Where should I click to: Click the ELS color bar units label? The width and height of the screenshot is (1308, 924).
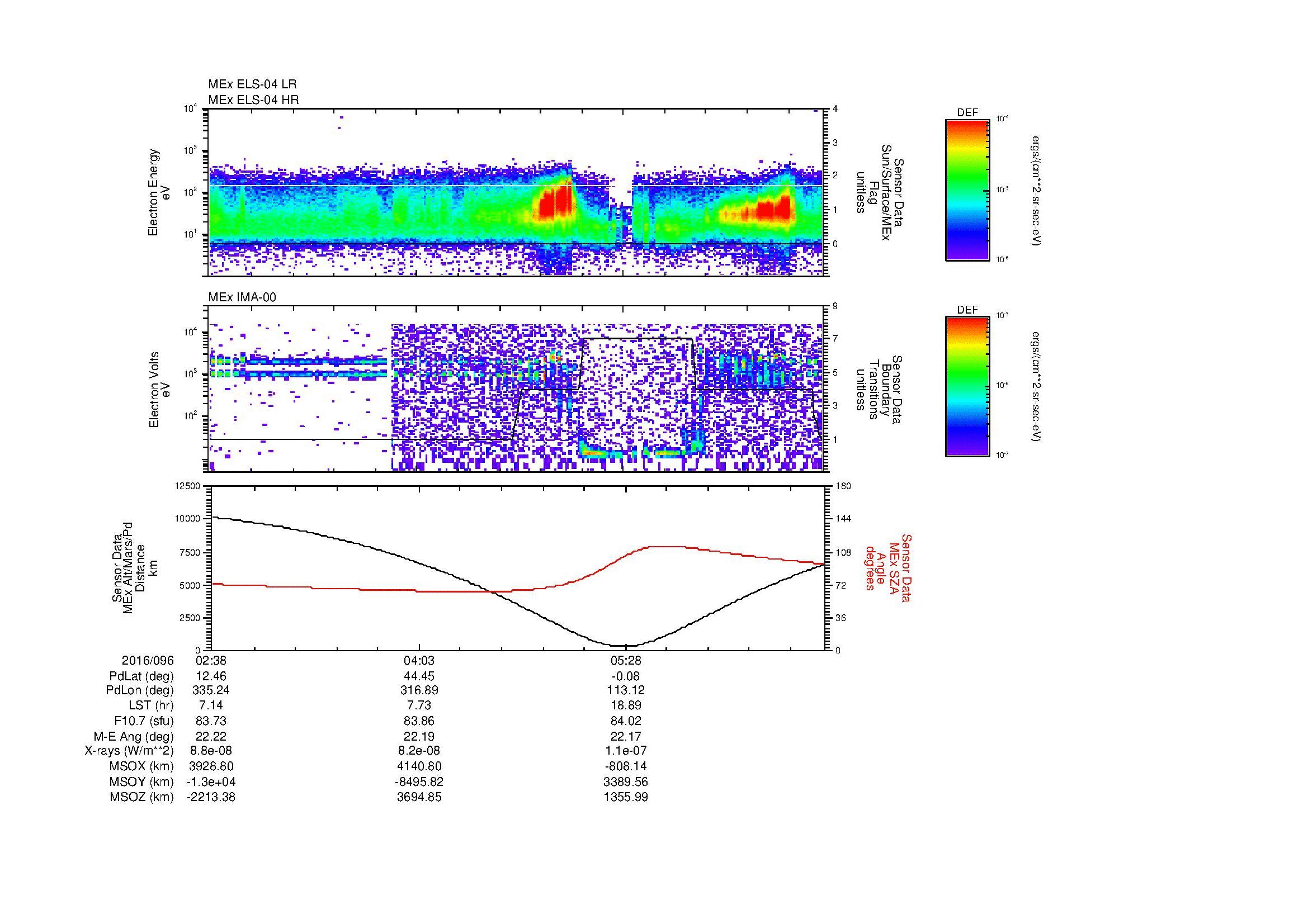point(1037,191)
